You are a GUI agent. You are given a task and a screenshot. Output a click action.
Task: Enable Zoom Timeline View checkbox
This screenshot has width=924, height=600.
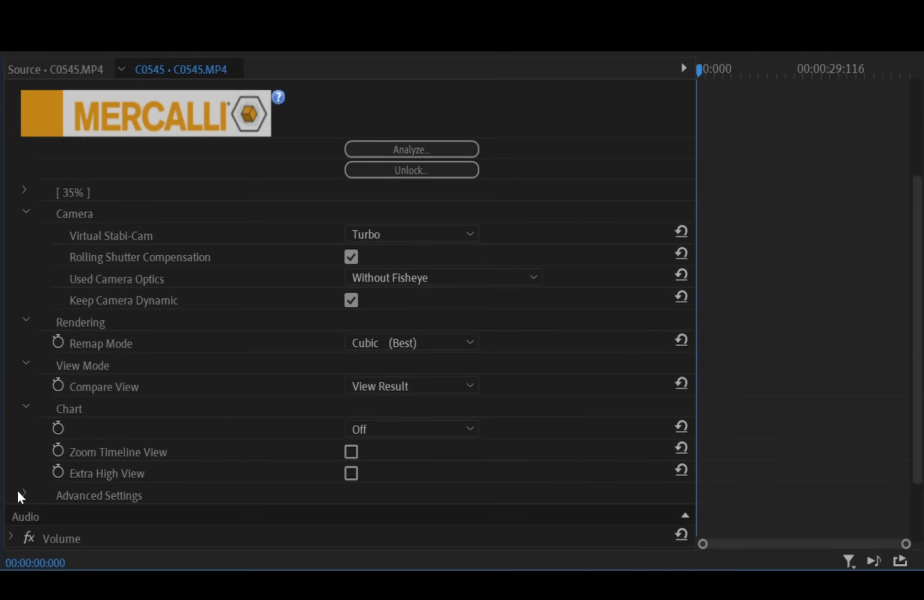[x=351, y=452]
